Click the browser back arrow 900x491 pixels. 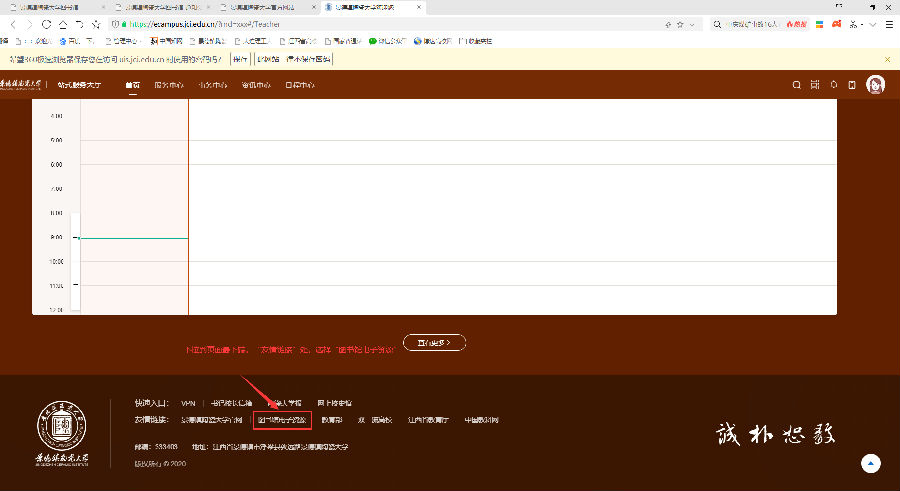[13, 25]
